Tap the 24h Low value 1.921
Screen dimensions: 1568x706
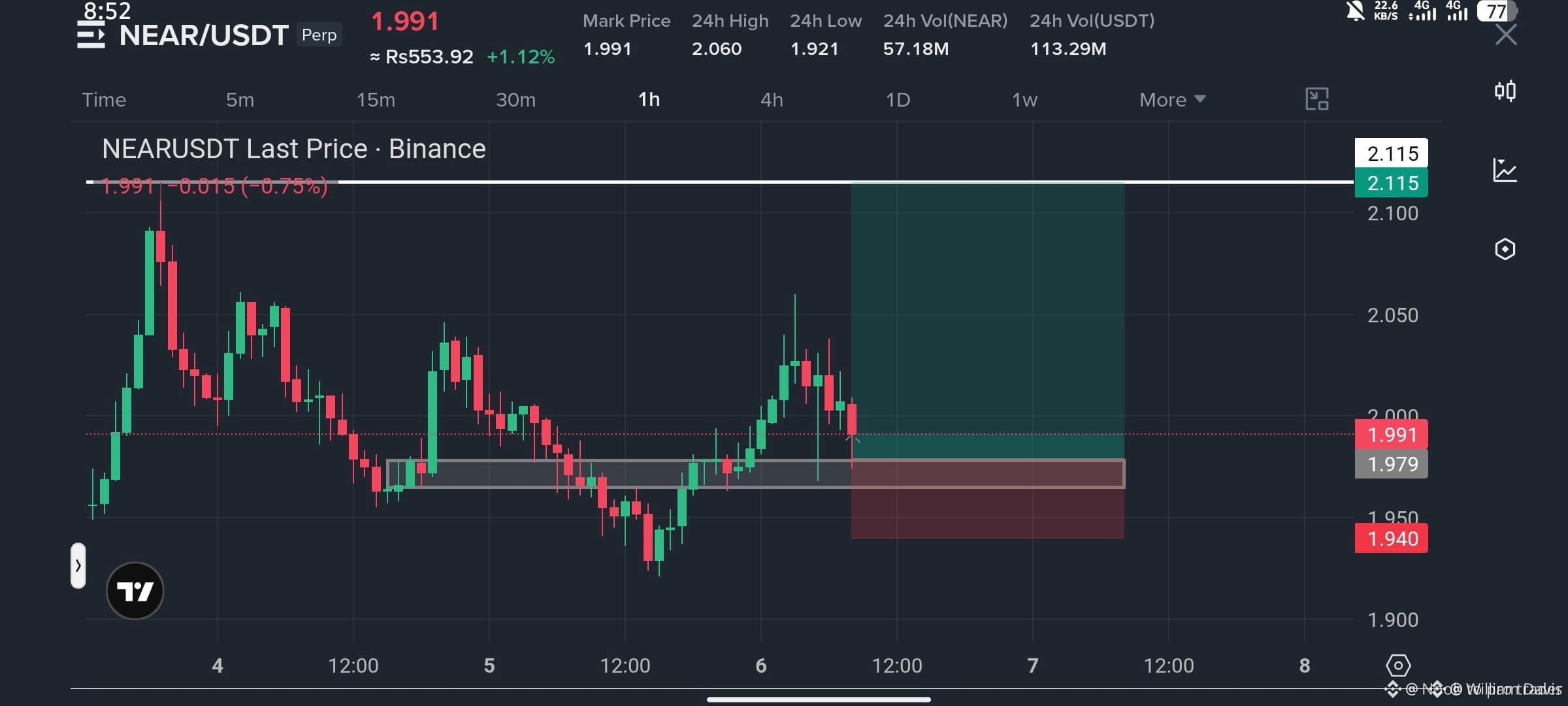(x=815, y=49)
